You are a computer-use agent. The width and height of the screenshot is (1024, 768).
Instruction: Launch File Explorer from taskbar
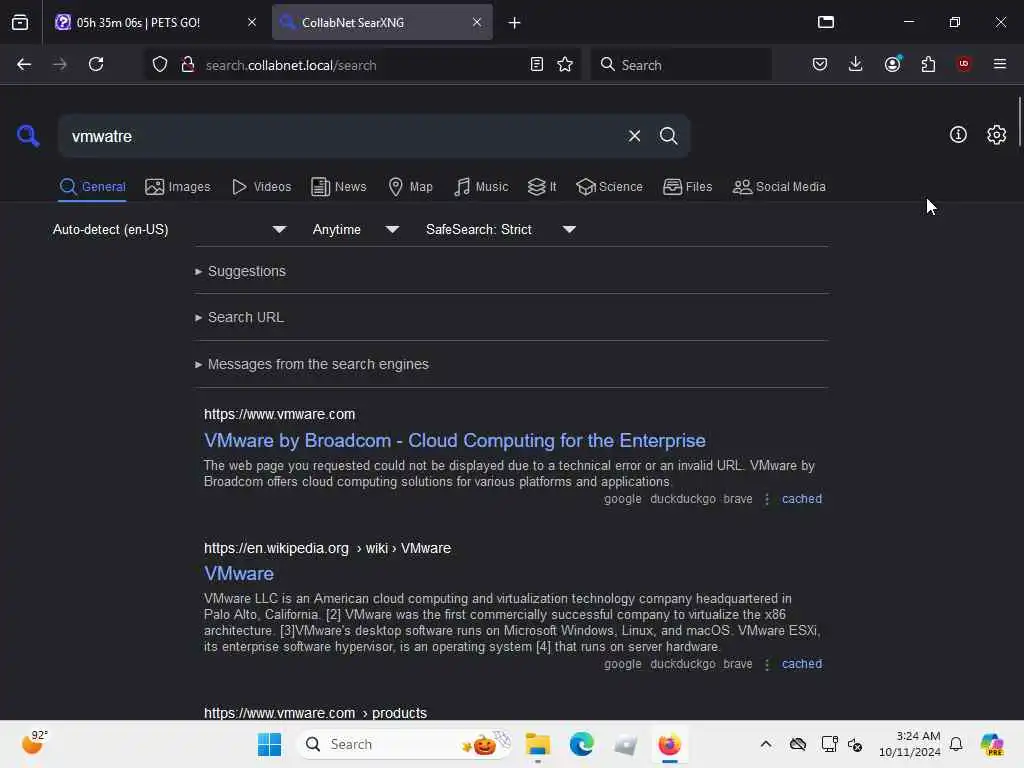pos(537,744)
